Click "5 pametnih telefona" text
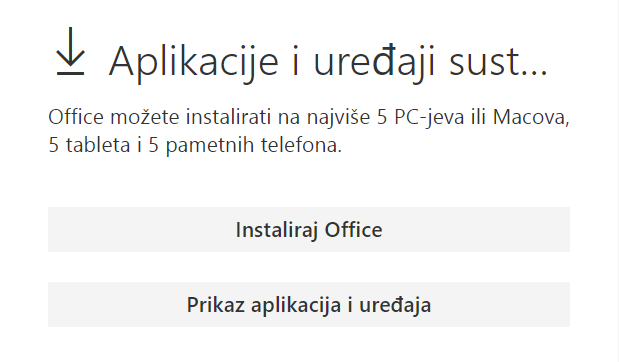This screenshot has height=362, width=619. [245, 145]
